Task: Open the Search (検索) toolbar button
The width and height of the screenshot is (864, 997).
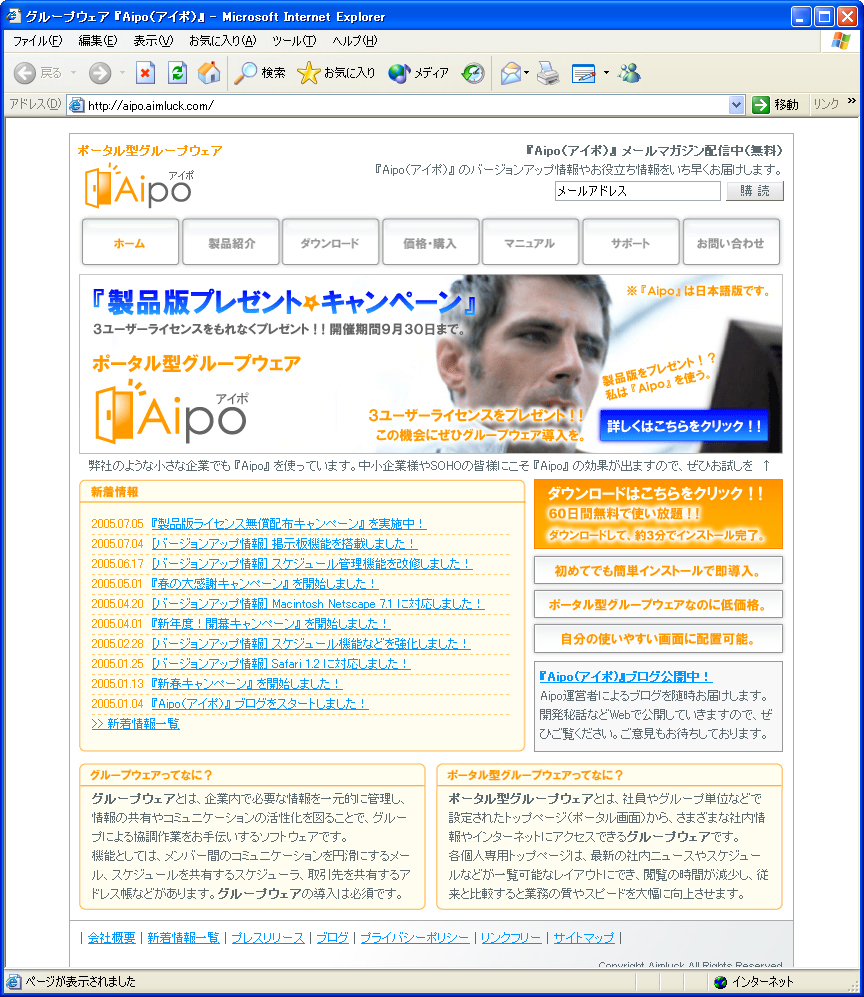Action: (259, 73)
